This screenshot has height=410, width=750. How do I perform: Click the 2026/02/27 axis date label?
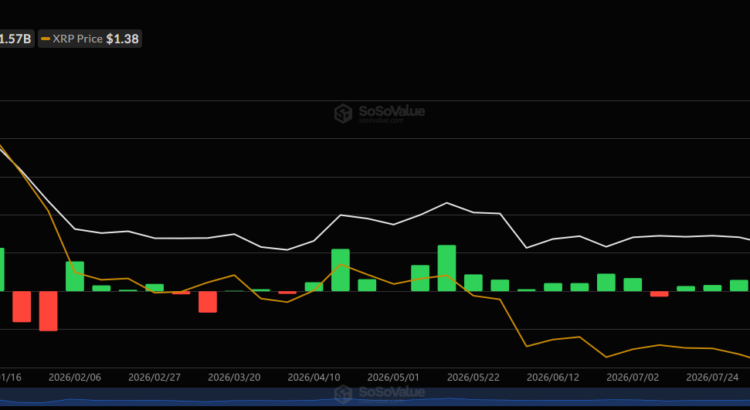click(154, 377)
